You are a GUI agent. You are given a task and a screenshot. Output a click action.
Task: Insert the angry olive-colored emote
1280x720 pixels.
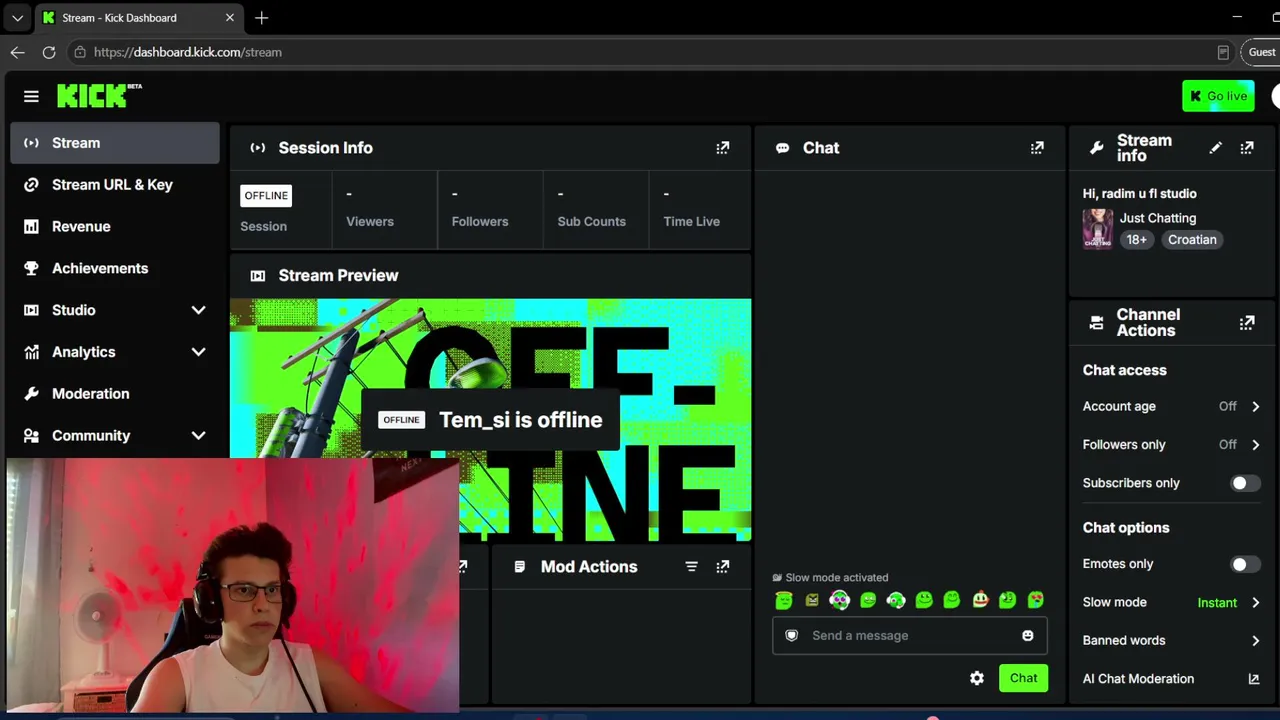point(812,600)
